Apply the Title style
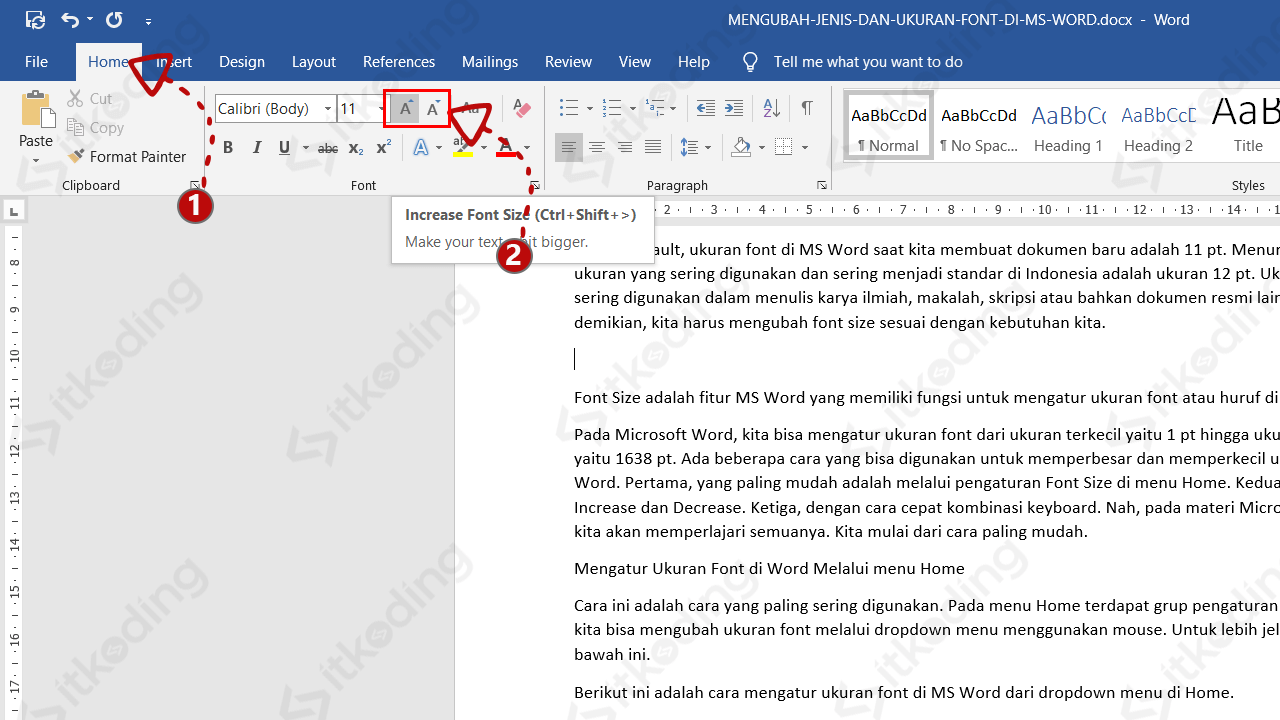Screen dimensions: 1280x720 1247,126
